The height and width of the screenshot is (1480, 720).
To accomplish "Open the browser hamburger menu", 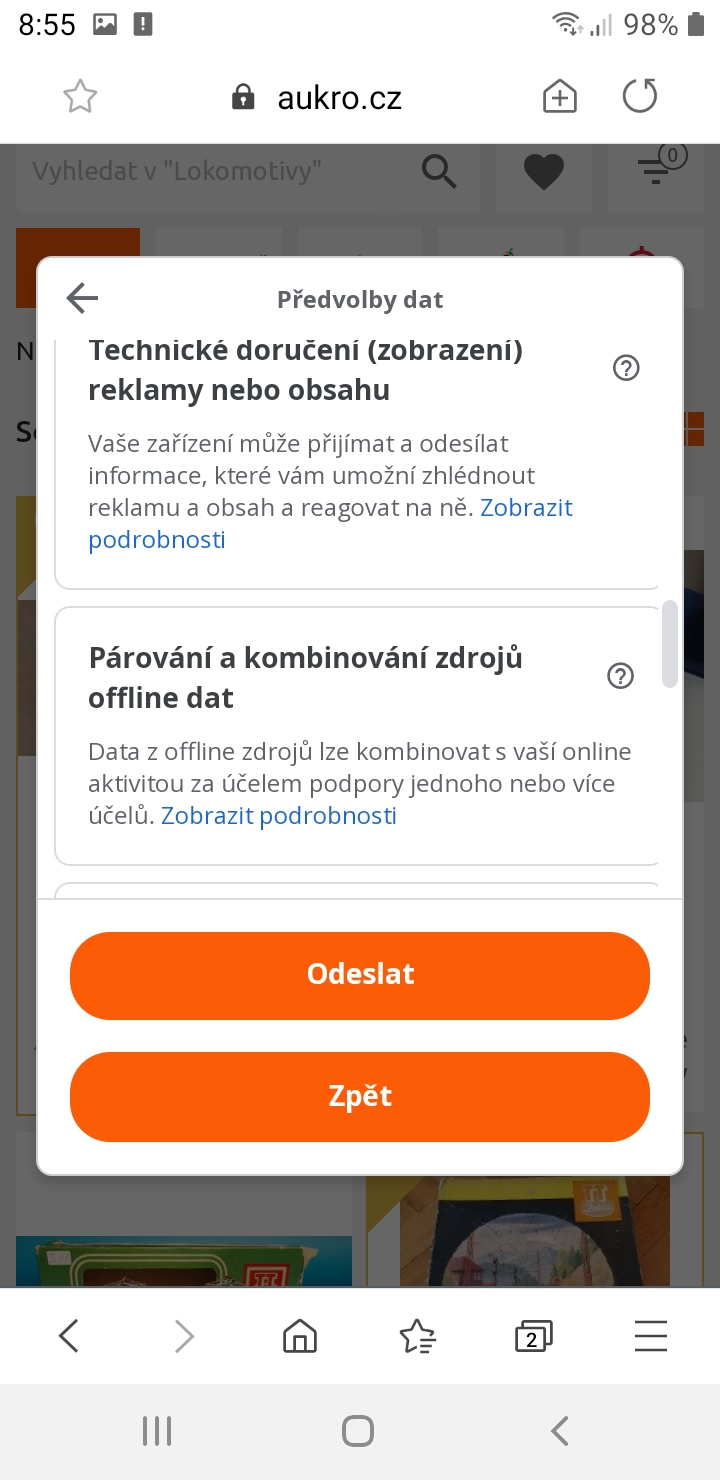I will [x=651, y=1336].
